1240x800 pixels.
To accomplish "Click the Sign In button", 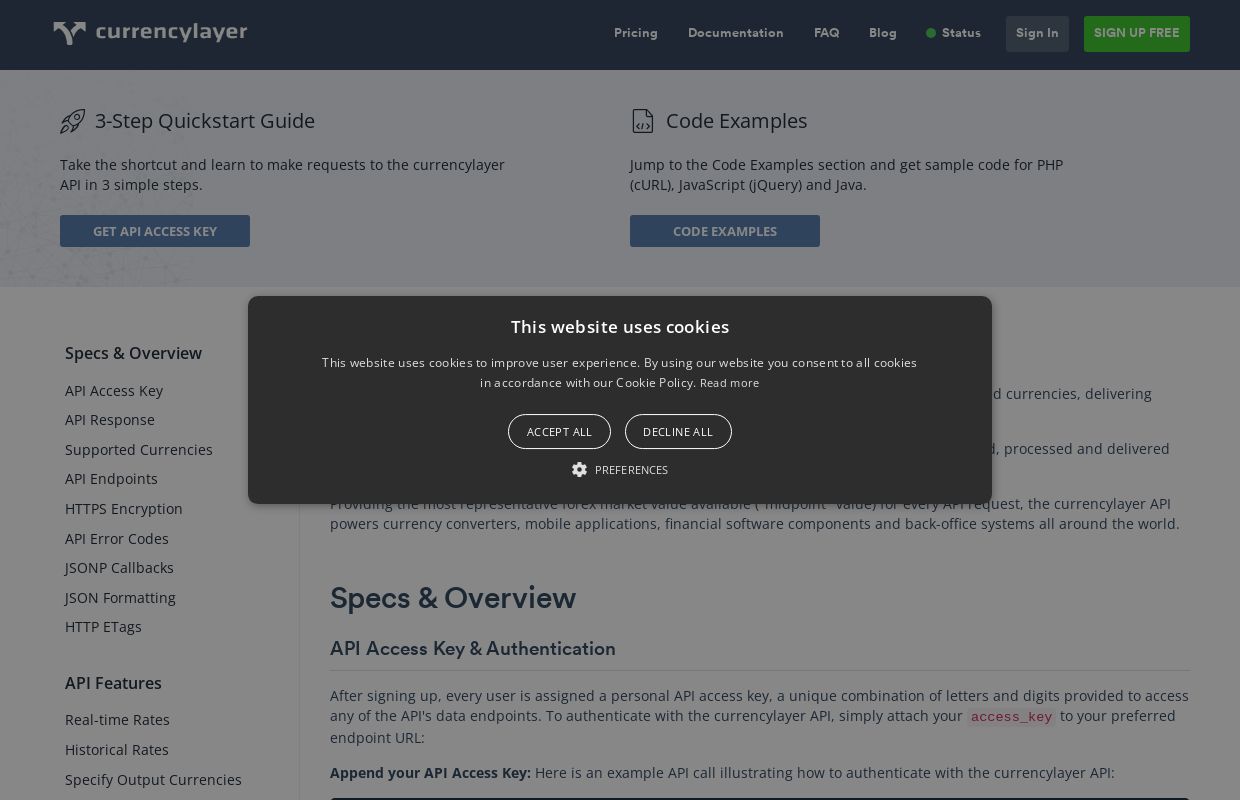I will click(1037, 34).
